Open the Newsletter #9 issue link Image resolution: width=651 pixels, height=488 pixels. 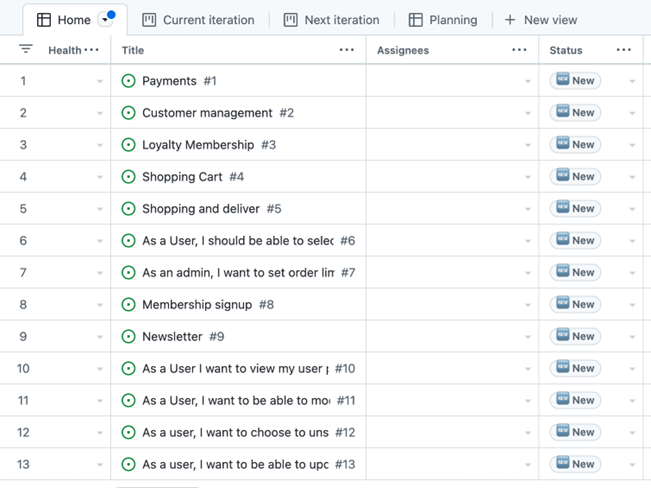[183, 336]
